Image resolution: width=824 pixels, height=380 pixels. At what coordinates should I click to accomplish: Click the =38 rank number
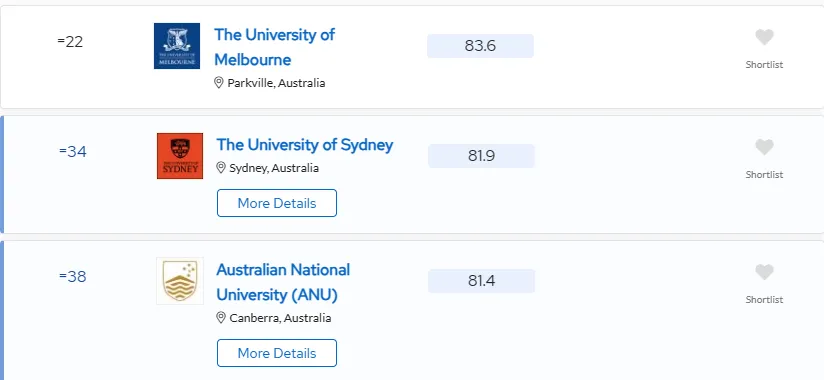pos(73,276)
